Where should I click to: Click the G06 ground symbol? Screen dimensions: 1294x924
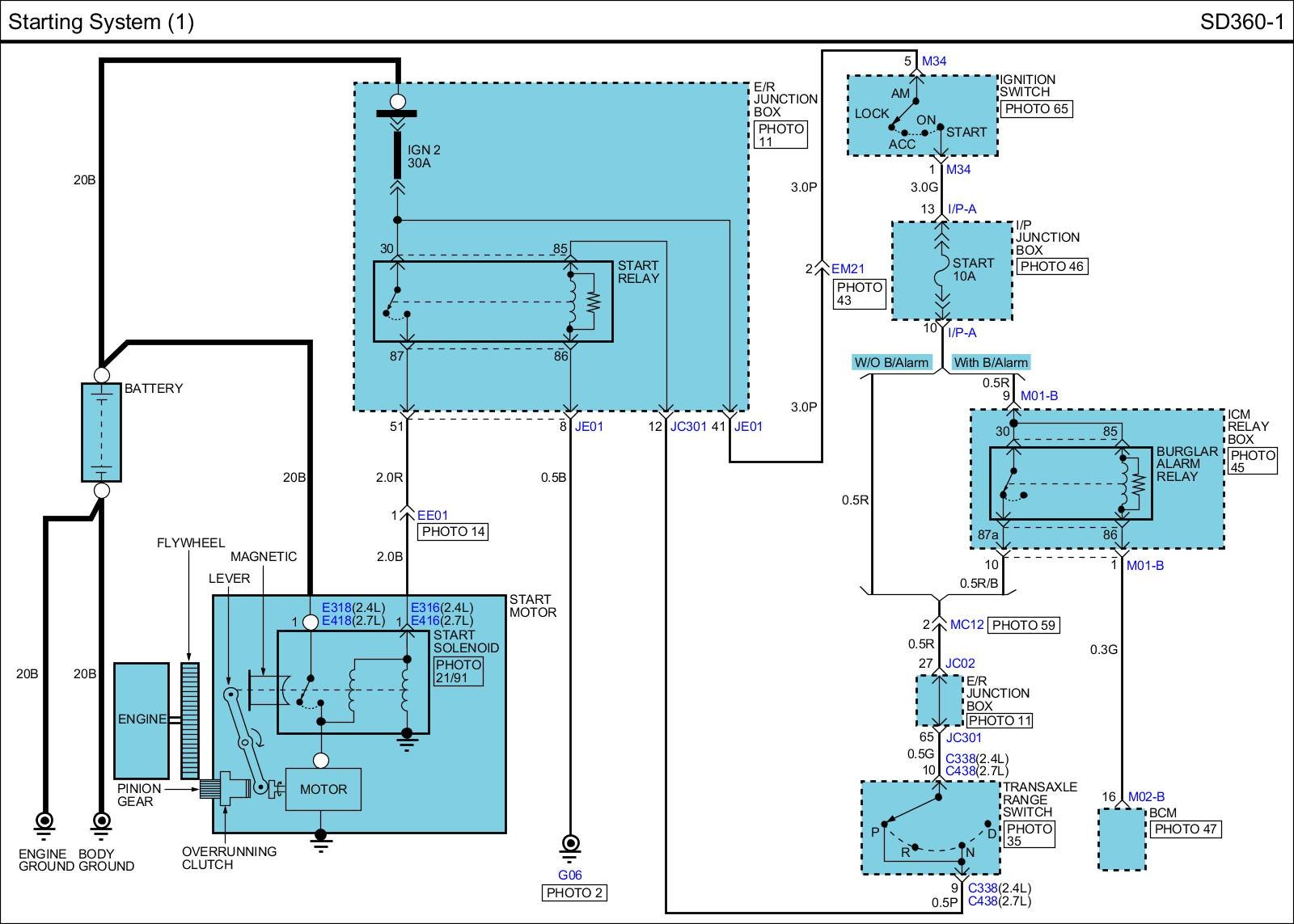coord(570,845)
